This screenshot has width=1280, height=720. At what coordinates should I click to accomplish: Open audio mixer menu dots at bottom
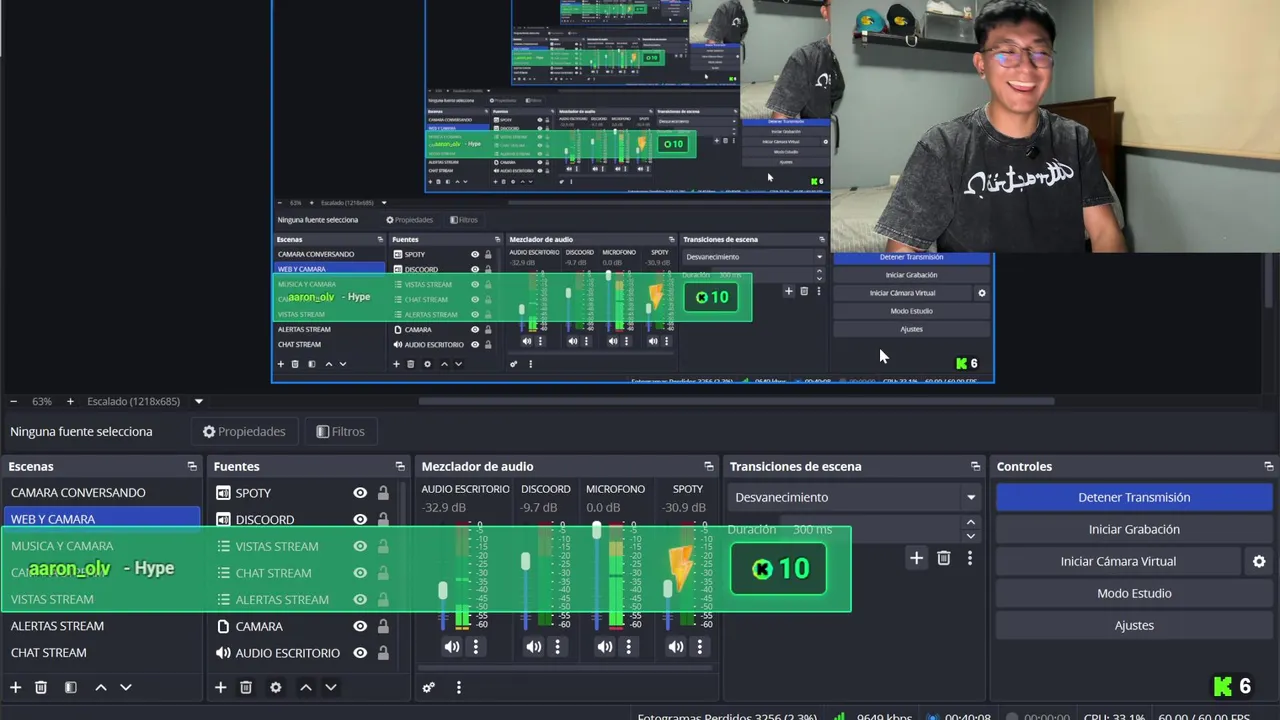click(x=459, y=687)
